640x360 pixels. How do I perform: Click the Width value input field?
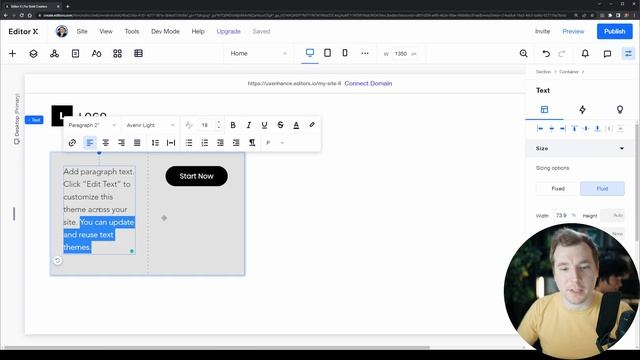[562, 215]
